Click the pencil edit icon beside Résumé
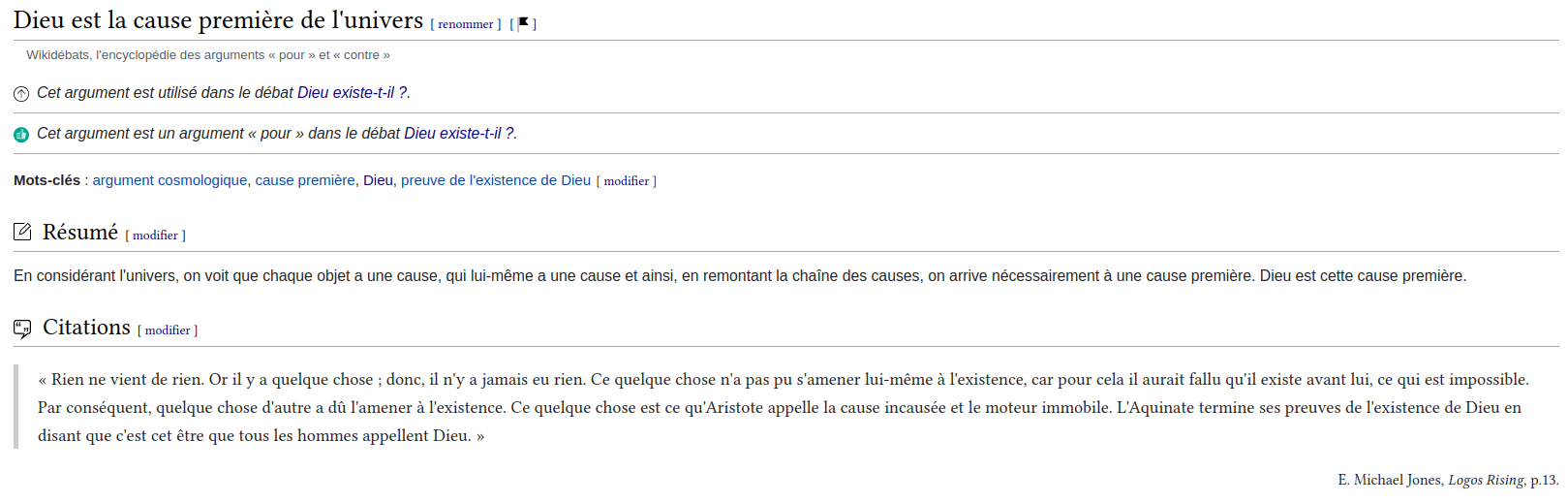This screenshot has height=503, width=1568. 22,232
